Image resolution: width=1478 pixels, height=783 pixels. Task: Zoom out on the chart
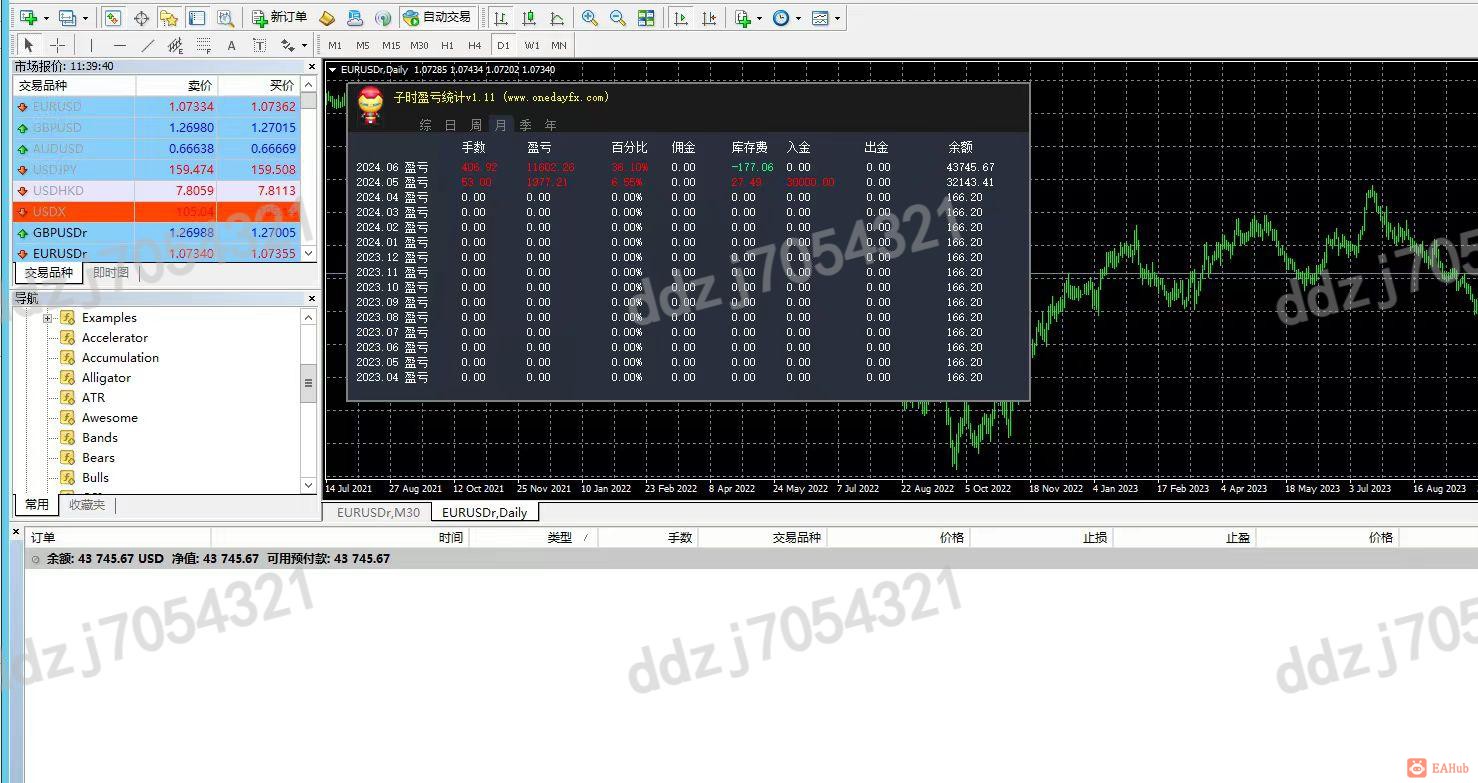pos(618,18)
